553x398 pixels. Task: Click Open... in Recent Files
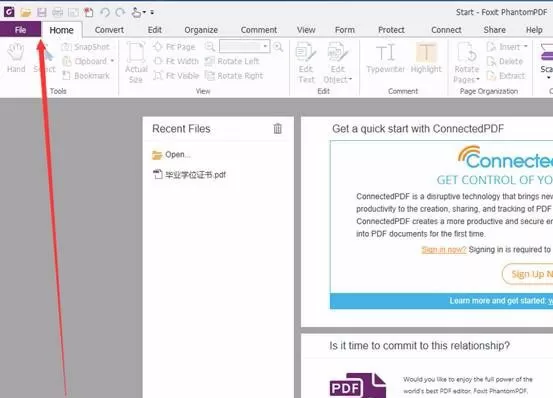pyautogui.click(x=171, y=155)
